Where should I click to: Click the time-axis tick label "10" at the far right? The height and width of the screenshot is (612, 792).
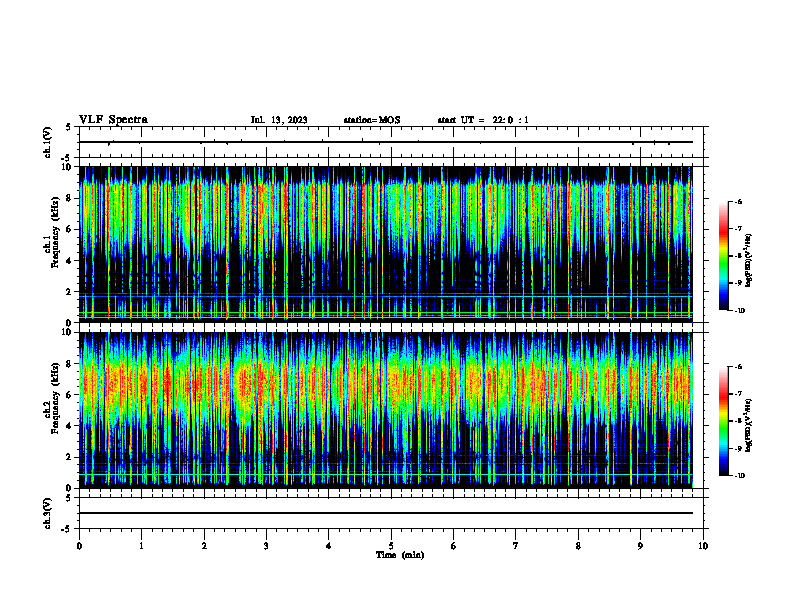coord(703,546)
